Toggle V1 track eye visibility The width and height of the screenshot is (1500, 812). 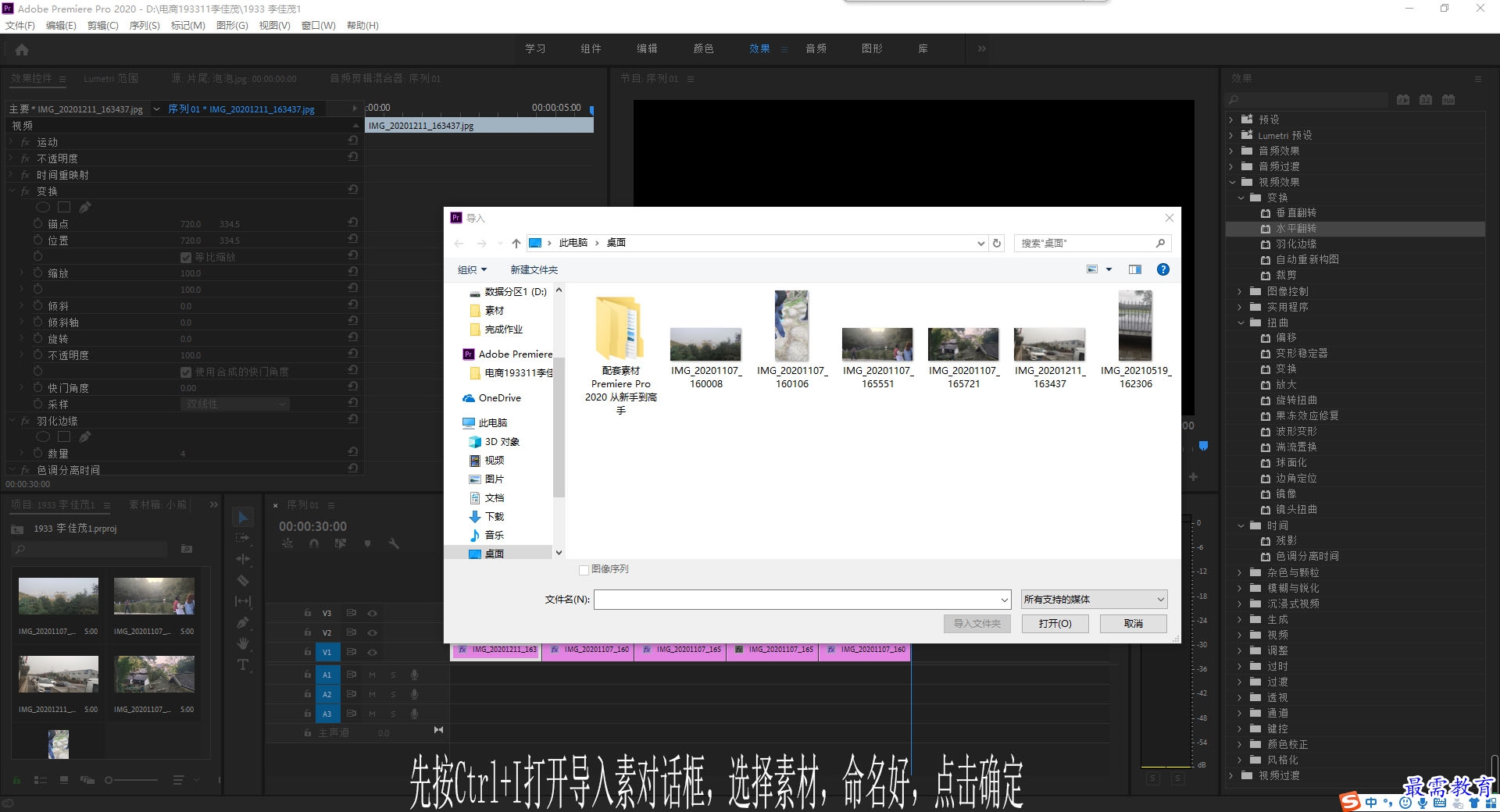point(373,652)
